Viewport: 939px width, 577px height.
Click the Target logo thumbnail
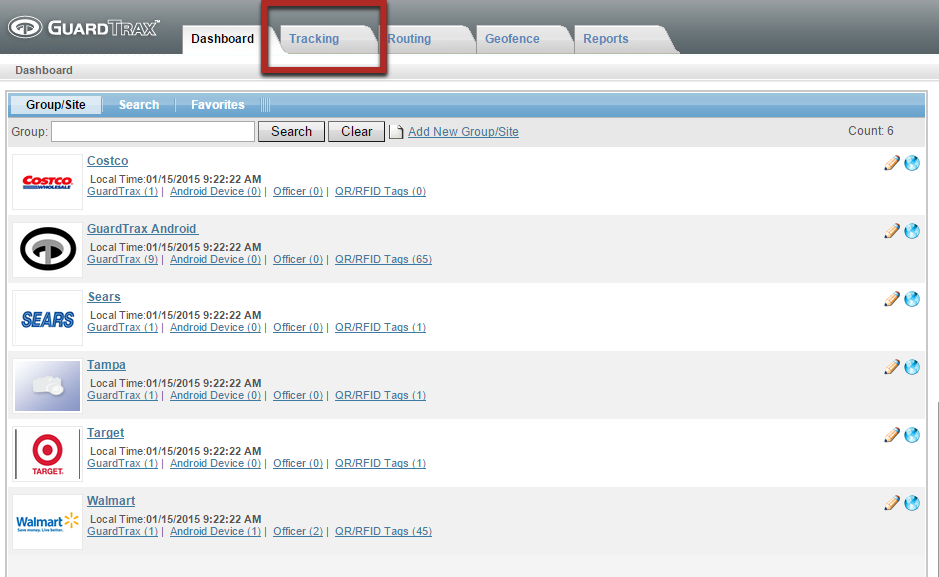point(47,454)
